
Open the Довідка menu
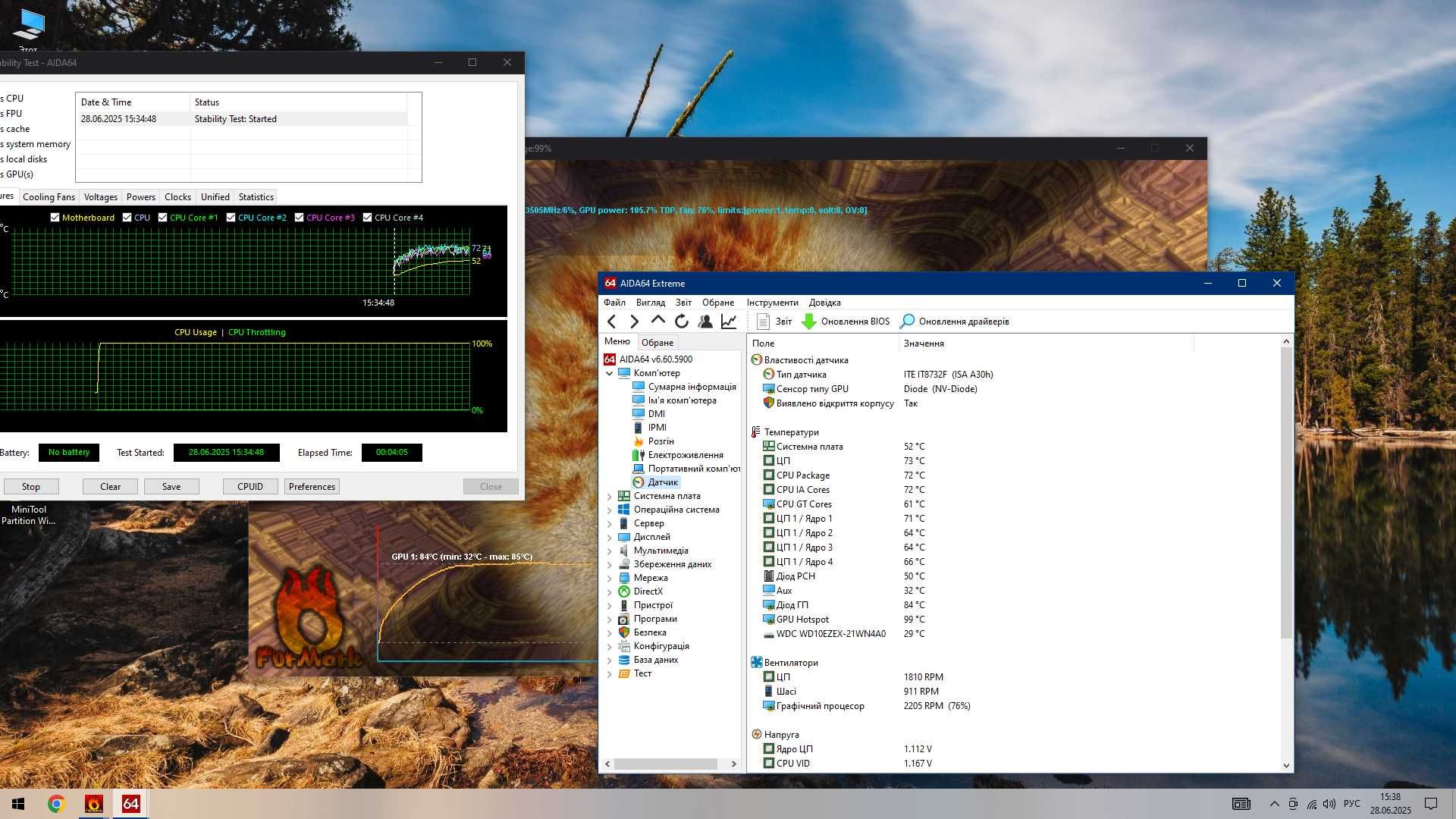click(824, 303)
